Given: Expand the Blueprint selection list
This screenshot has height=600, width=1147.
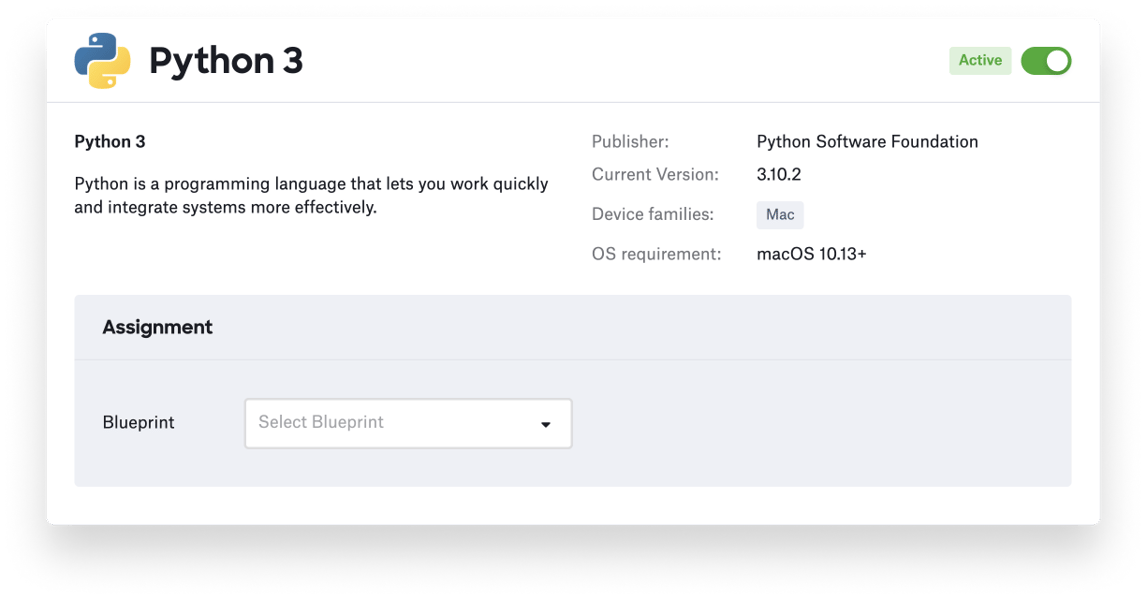Looking at the screenshot, I should (x=407, y=422).
